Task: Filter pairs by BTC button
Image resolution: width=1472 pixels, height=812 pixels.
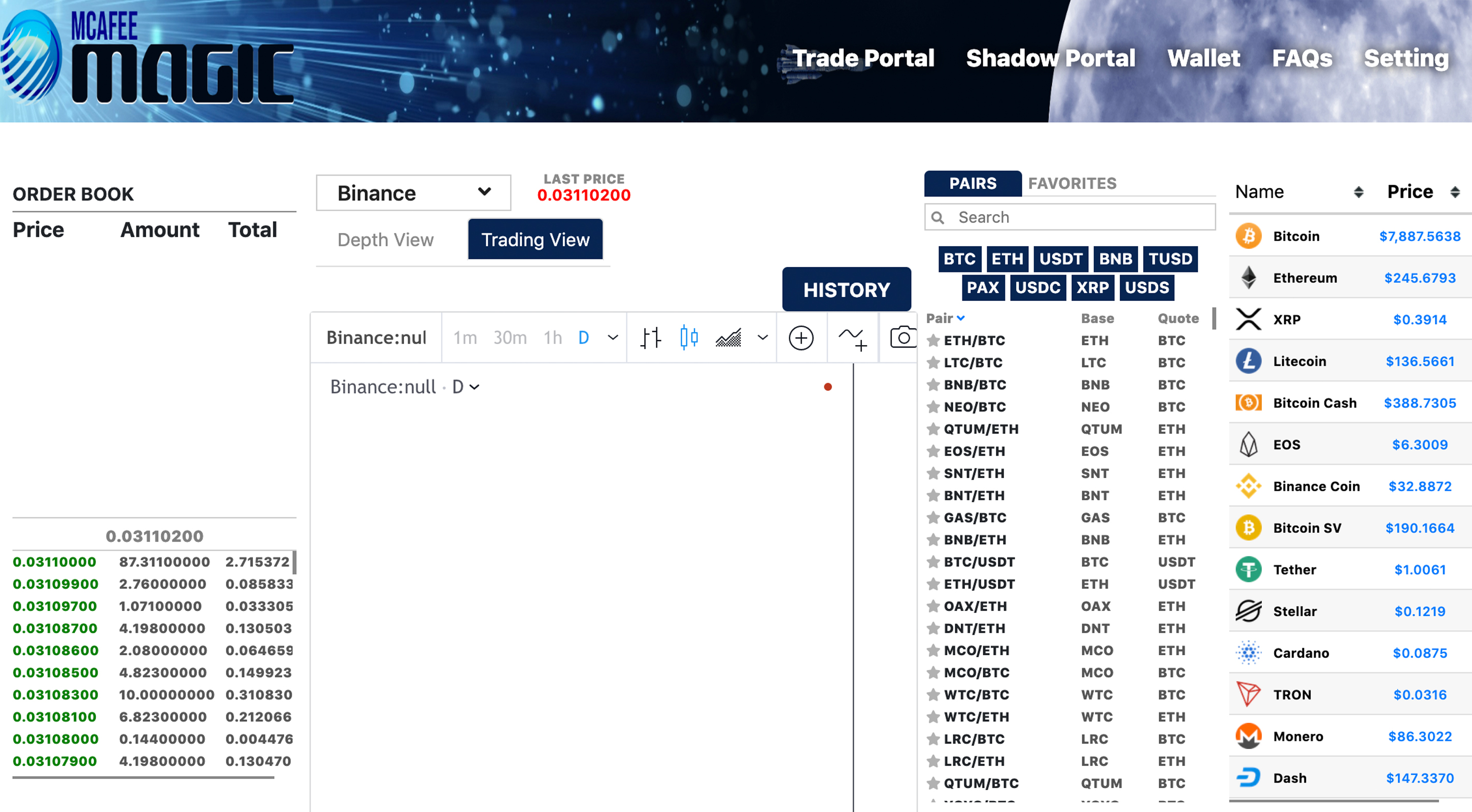Action: click(x=959, y=259)
